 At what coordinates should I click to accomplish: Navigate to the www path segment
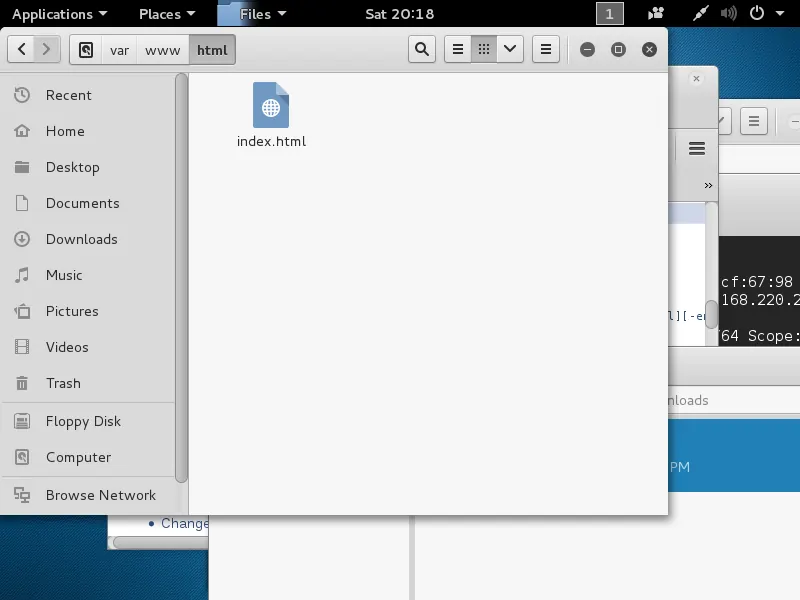point(163,50)
